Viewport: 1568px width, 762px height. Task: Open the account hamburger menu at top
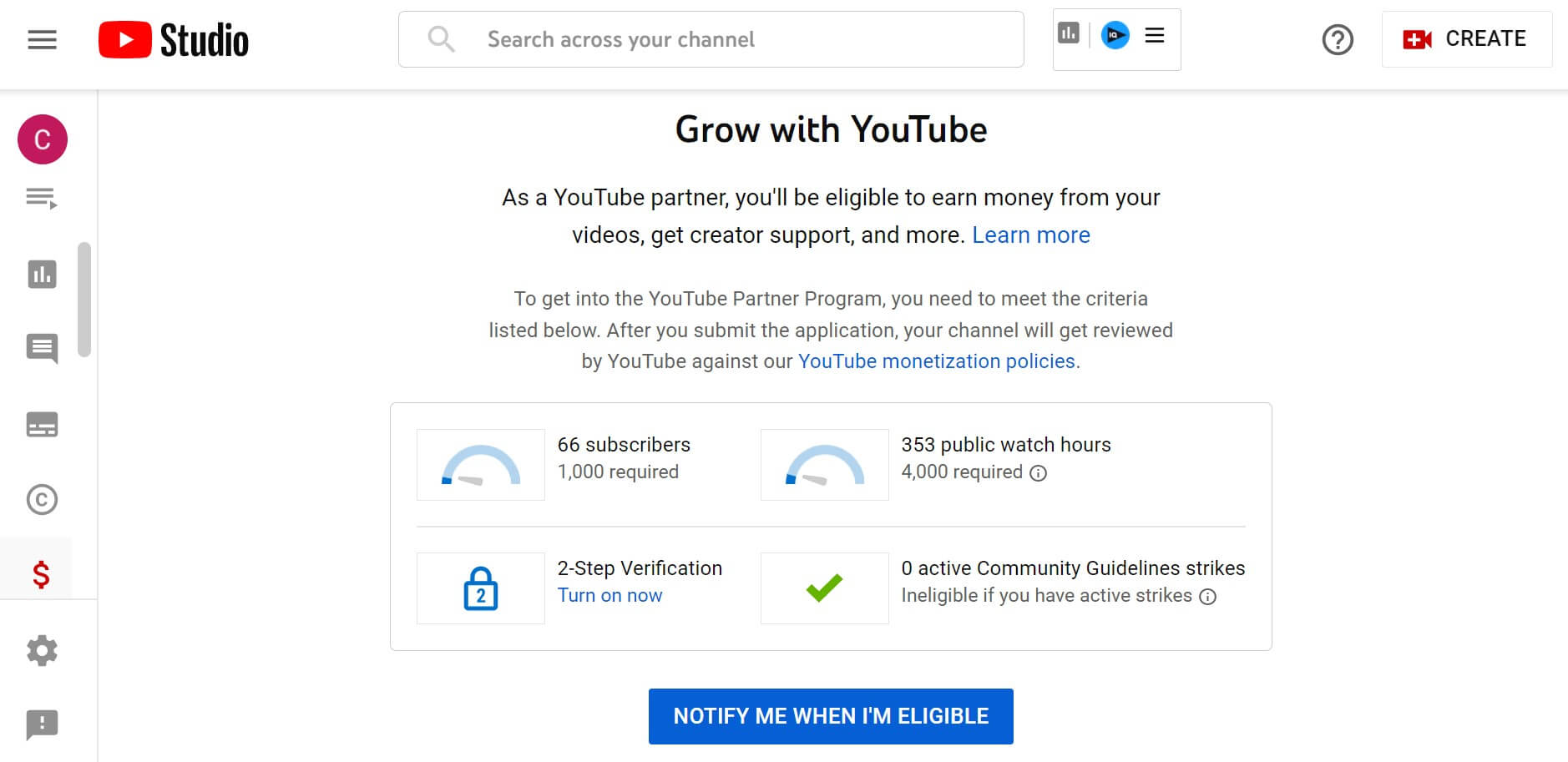pyautogui.click(x=1156, y=35)
